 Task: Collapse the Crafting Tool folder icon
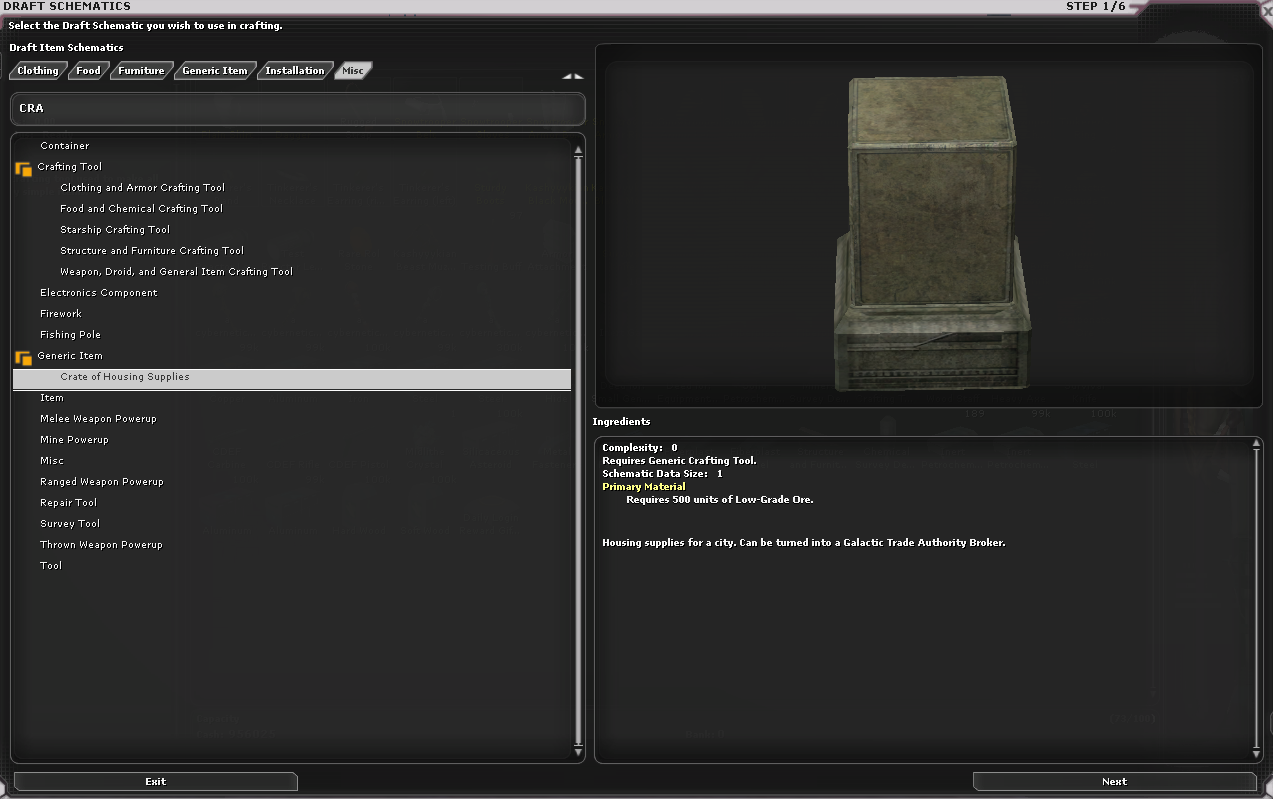click(x=24, y=169)
